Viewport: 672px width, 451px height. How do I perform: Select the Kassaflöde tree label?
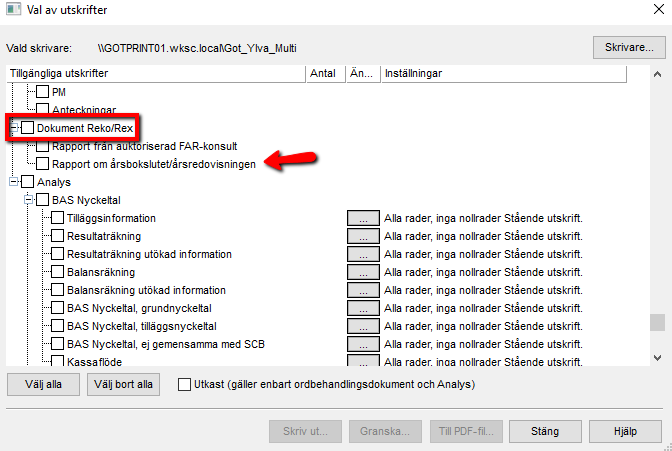(x=94, y=361)
